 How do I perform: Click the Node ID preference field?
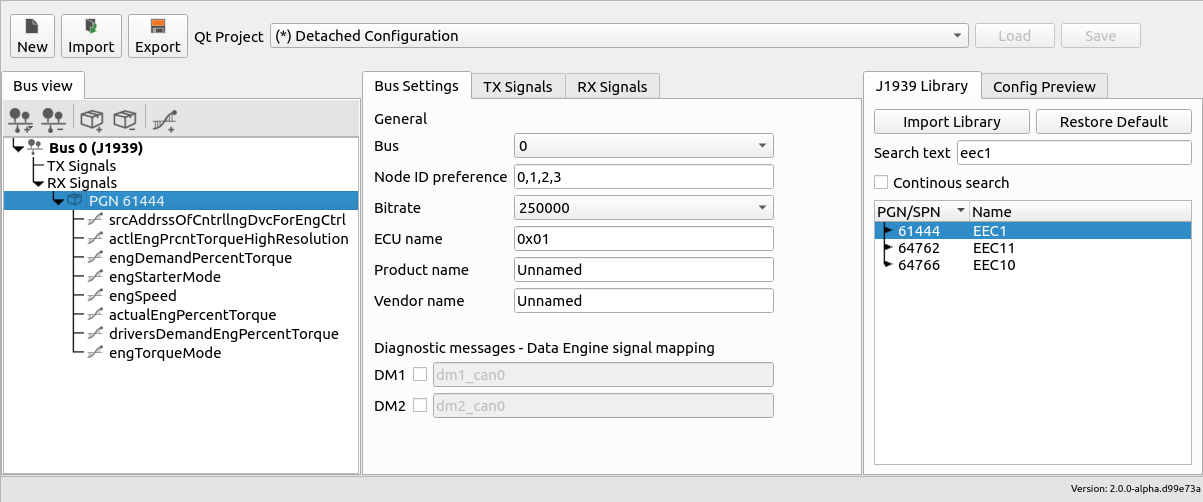coord(644,177)
